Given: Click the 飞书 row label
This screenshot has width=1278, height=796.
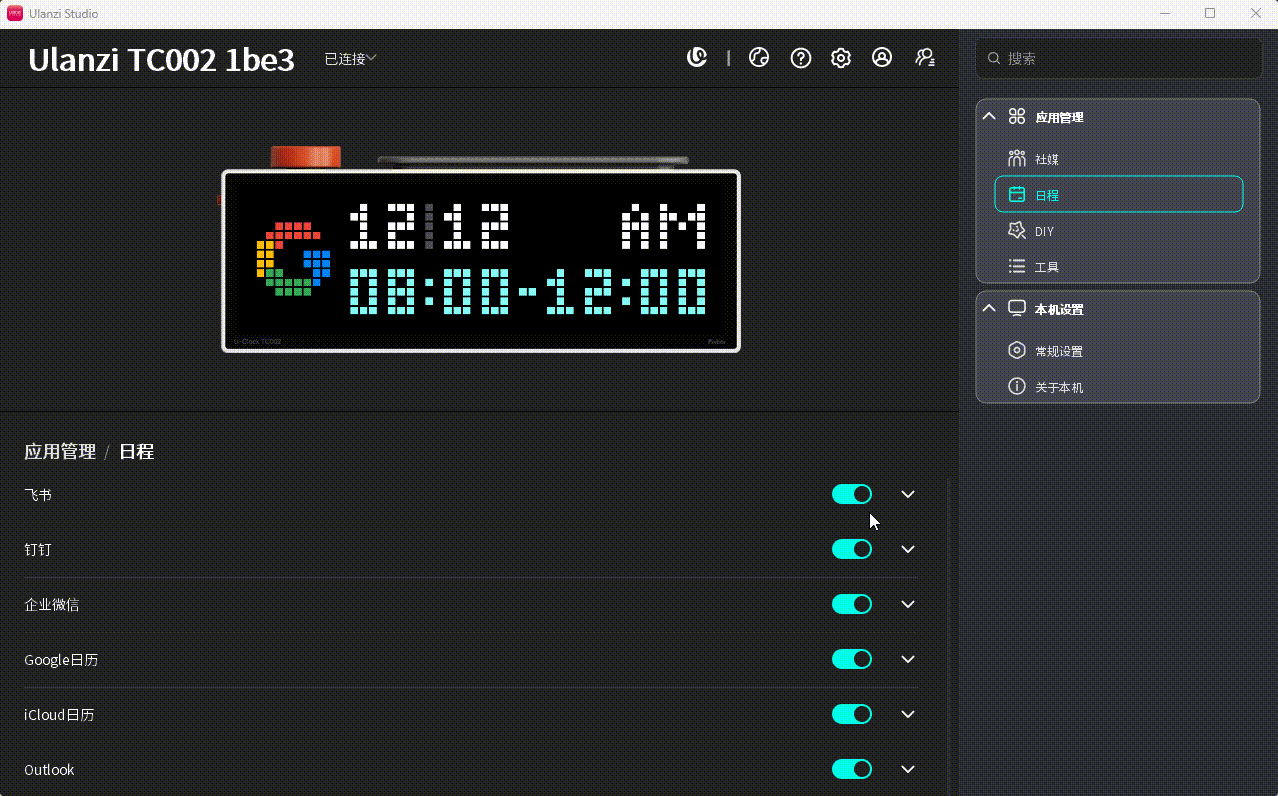Looking at the screenshot, I should tap(38, 495).
